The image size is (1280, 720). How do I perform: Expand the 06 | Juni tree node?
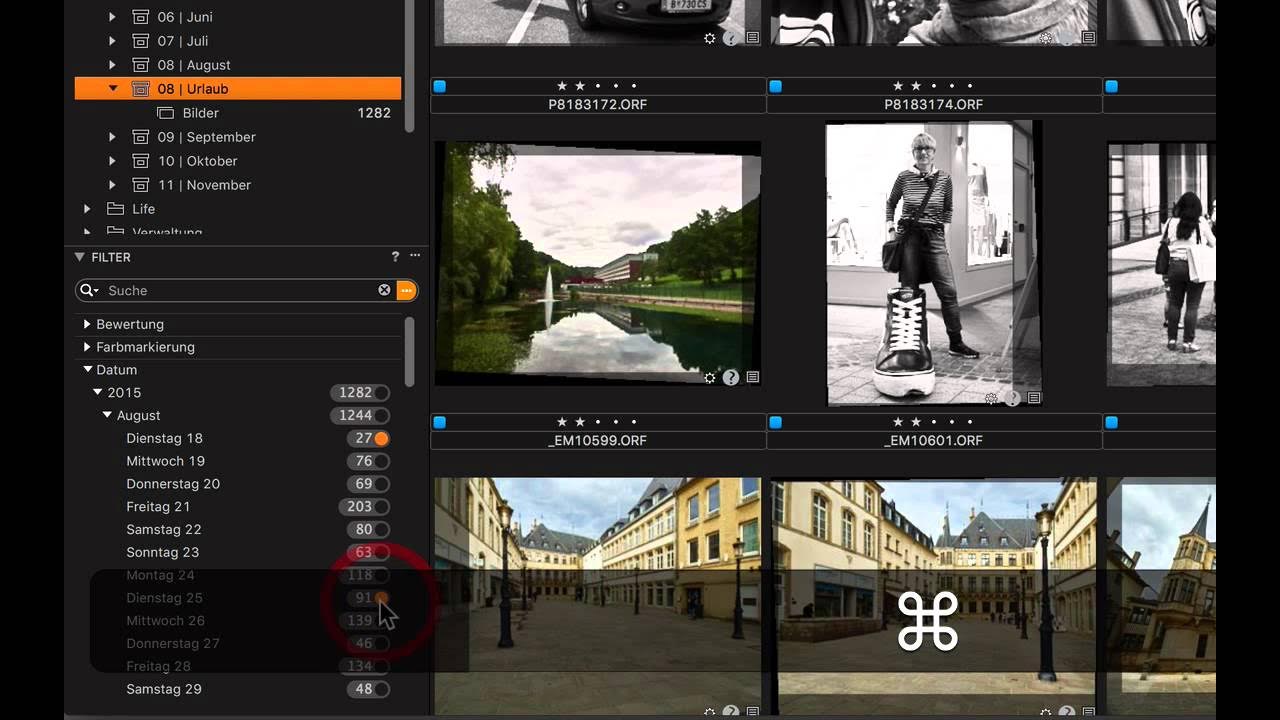112,17
